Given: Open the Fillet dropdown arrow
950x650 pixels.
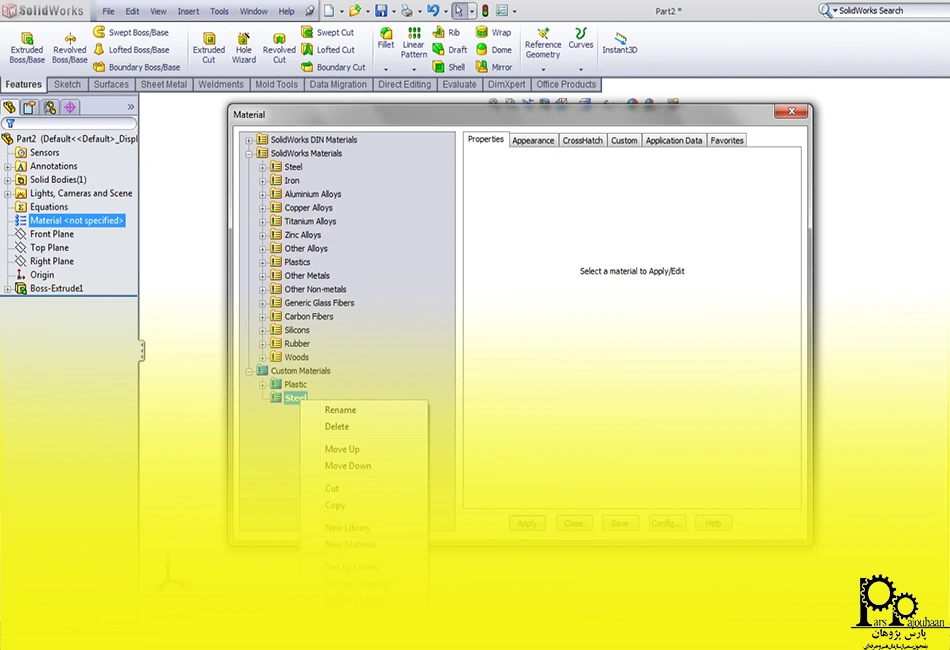Looking at the screenshot, I should pos(385,69).
